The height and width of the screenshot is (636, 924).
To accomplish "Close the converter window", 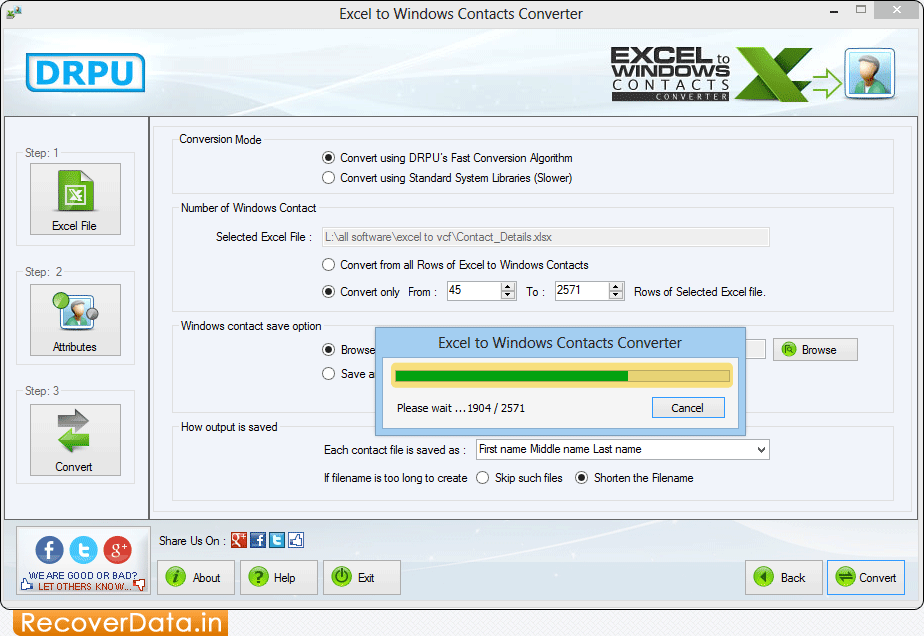I will [x=896, y=9].
